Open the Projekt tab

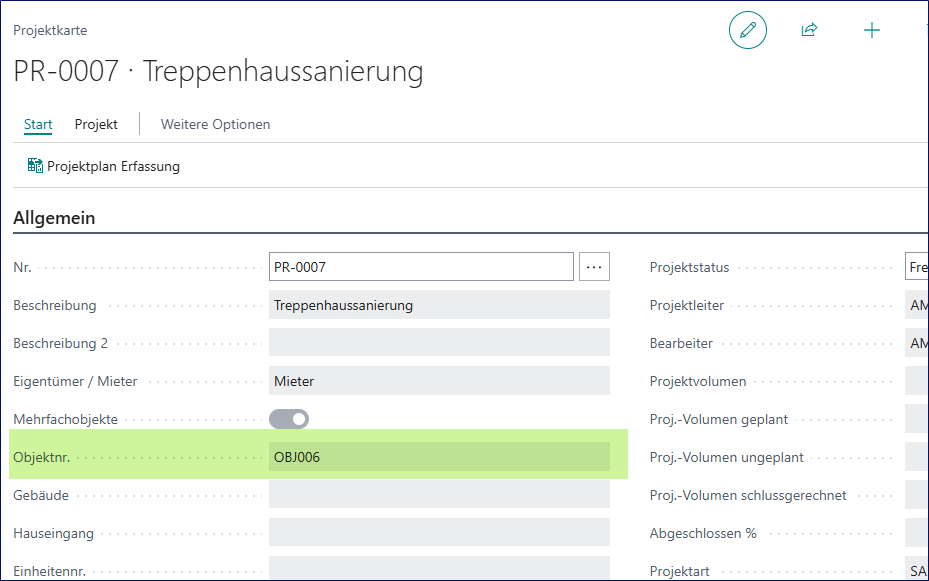[96, 124]
